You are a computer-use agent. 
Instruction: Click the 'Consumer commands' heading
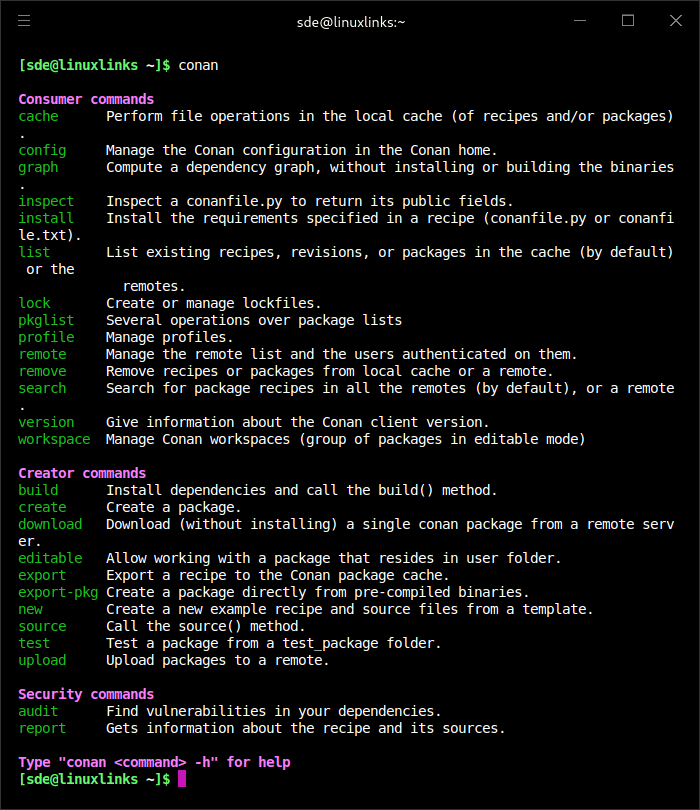tap(86, 99)
